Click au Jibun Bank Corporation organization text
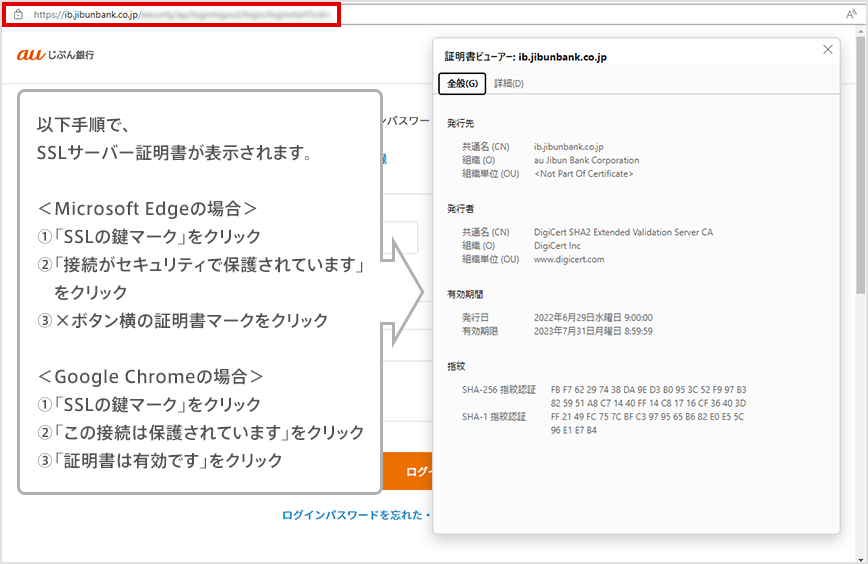Viewport: 868px width, 564px height. (x=586, y=160)
